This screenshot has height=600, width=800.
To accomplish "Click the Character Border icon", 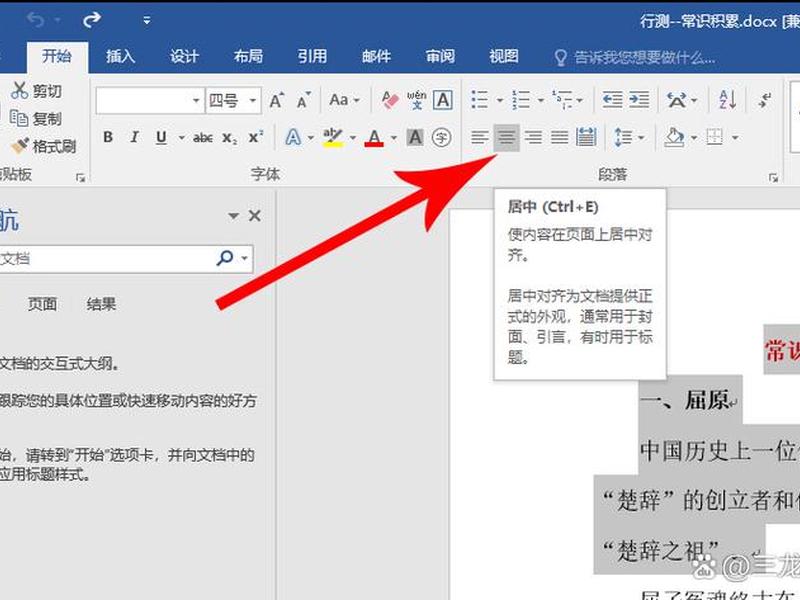I will [442, 100].
